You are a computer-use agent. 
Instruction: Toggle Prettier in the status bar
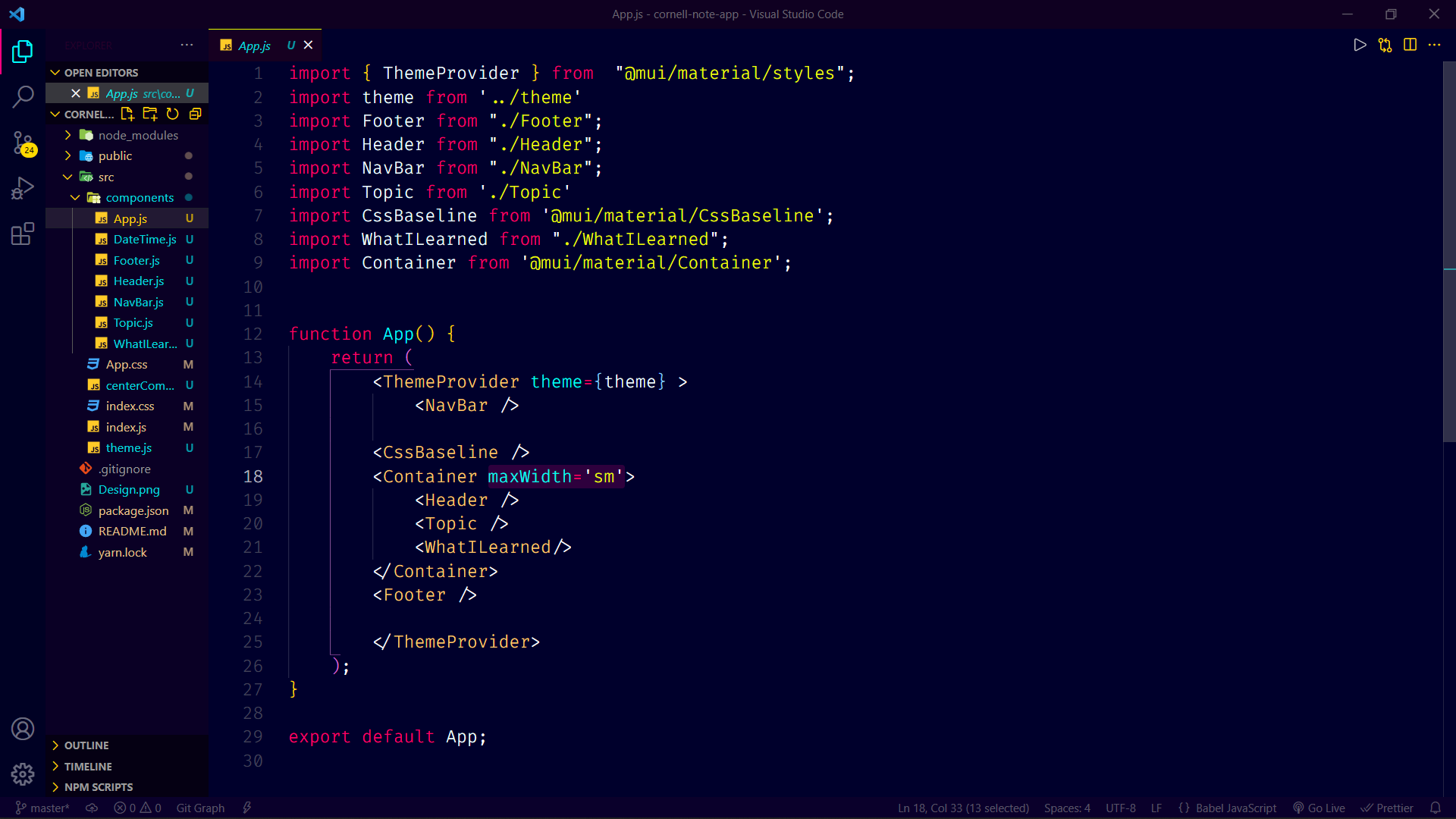point(1387,808)
